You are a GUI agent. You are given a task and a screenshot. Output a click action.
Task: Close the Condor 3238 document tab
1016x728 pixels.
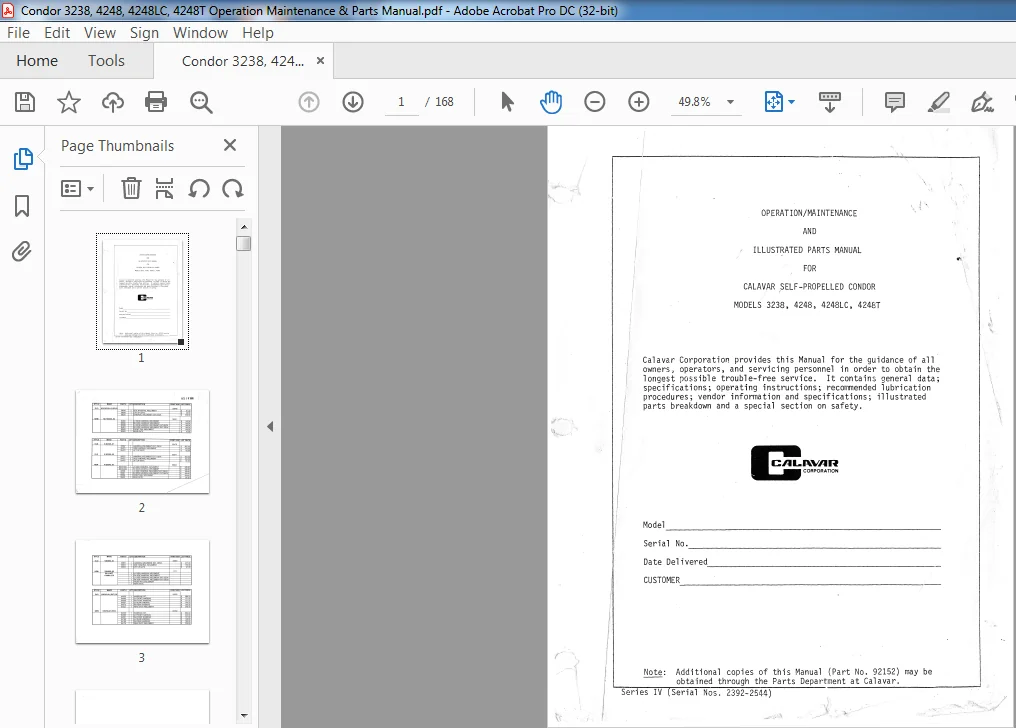(x=320, y=60)
